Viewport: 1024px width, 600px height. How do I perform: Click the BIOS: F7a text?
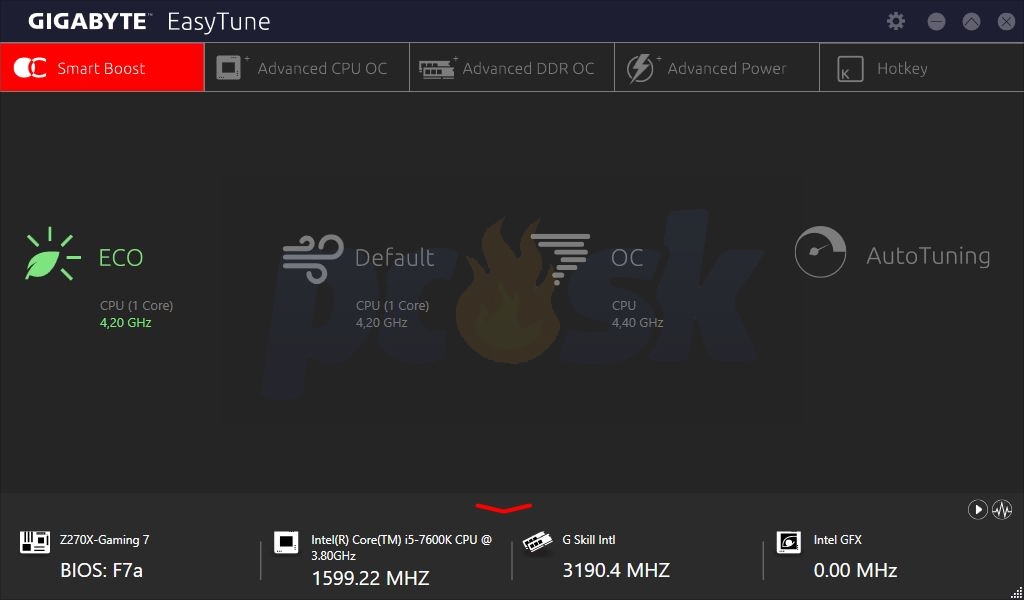click(101, 570)
